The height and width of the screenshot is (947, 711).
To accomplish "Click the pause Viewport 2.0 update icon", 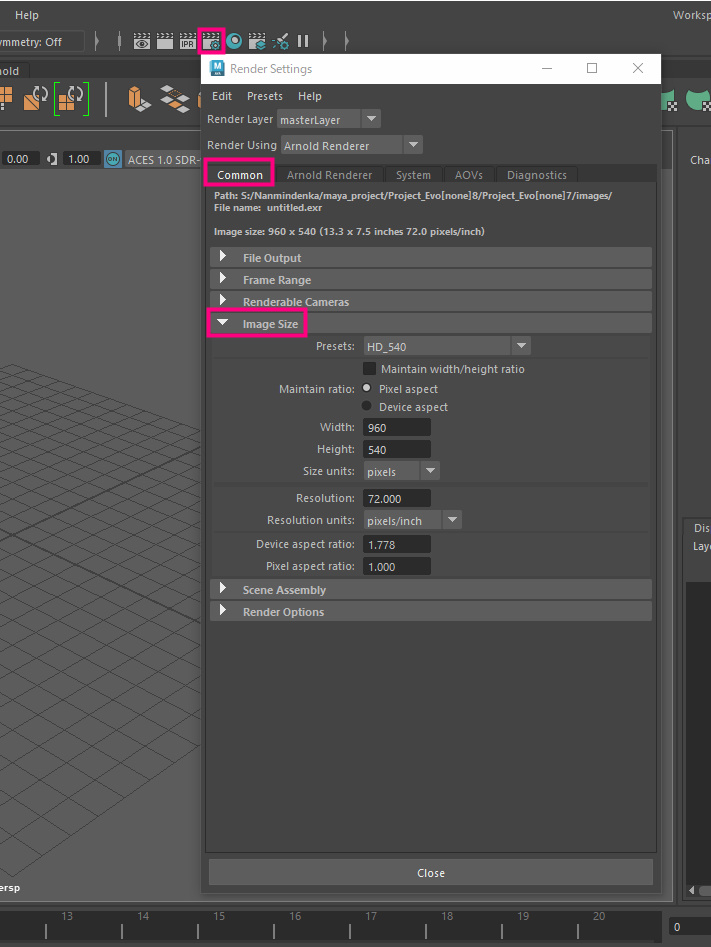I will (303, 41).
